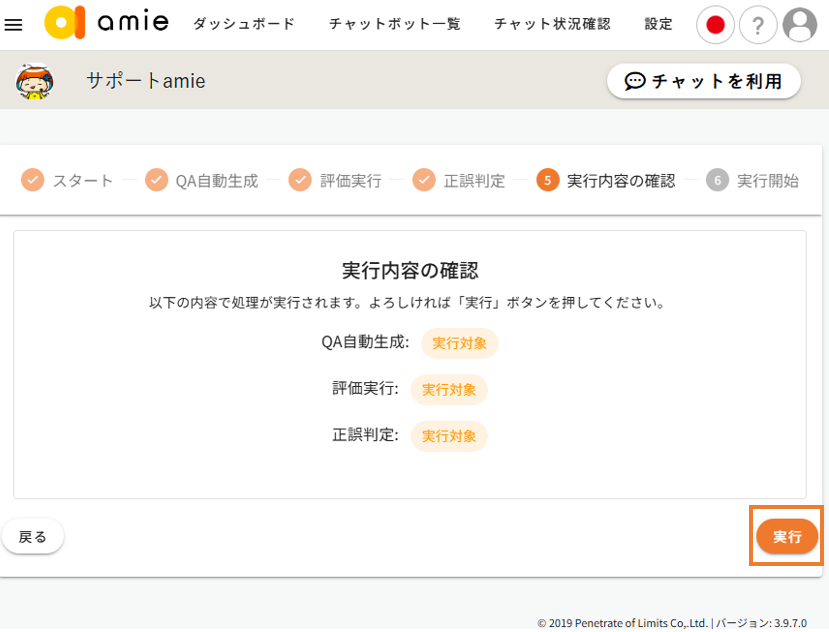Open the user profile avatar
The image size is (829, 632).
pos(800,25)
